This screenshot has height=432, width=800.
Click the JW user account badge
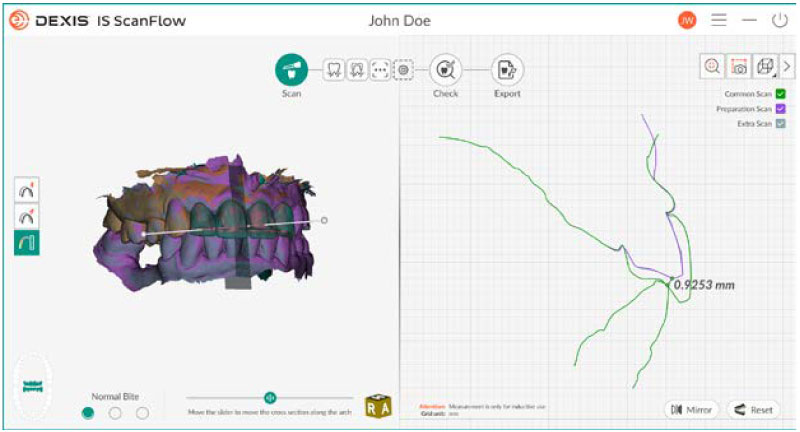coord(687,20)
